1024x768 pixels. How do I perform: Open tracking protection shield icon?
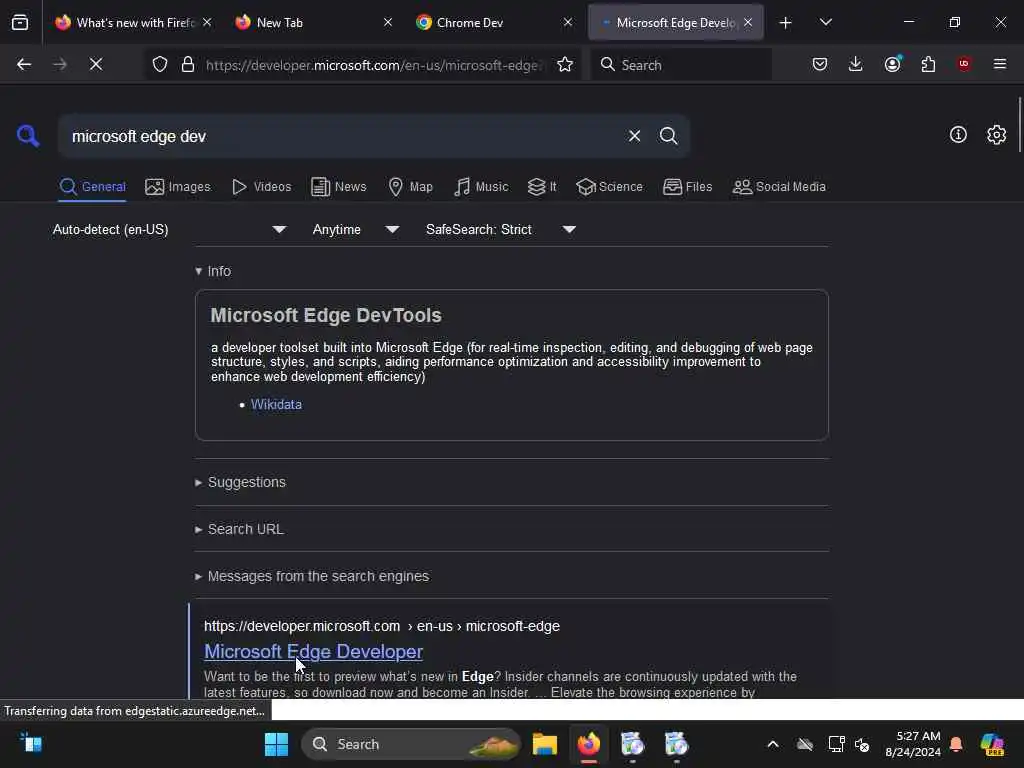(x=160, y=64)
